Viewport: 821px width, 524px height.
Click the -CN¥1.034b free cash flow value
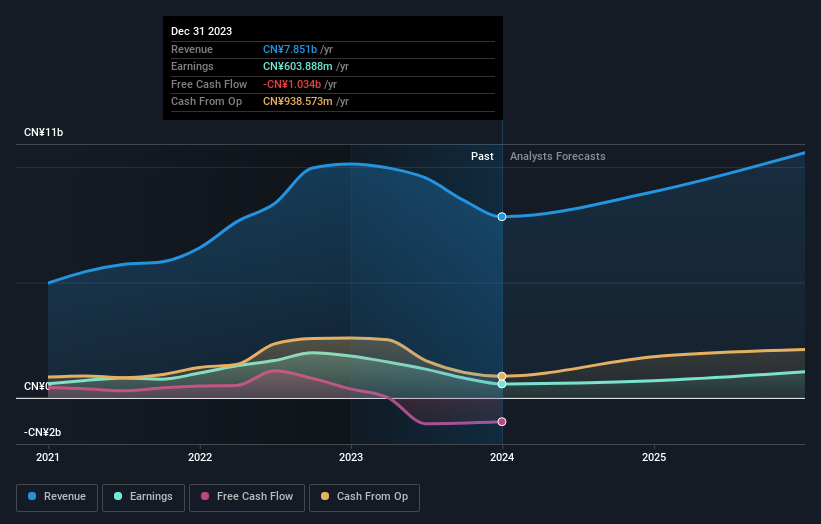[x=292, y=84]
